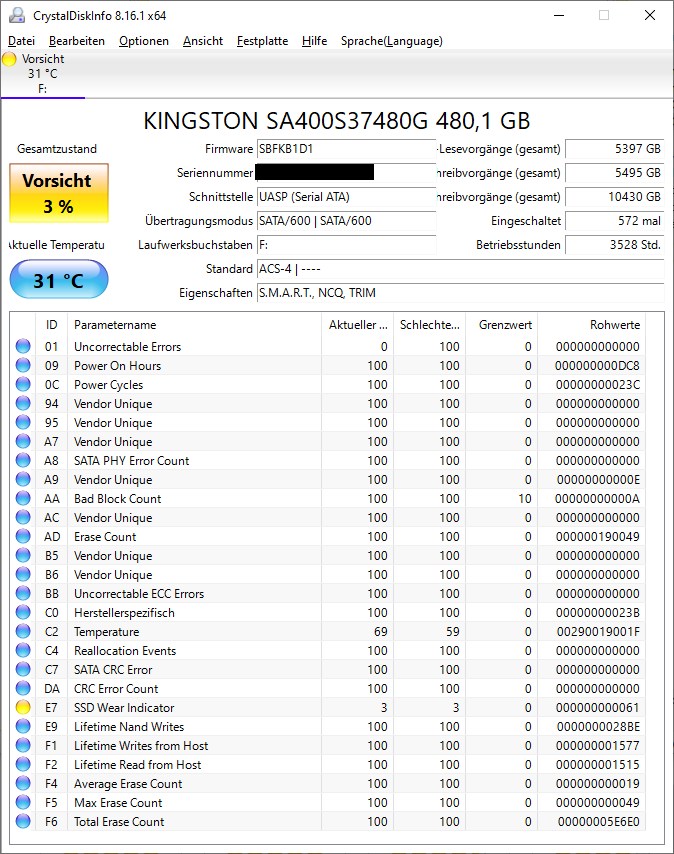Click the yellow drive status orb above drive F:
The height and width of the screenshot is (854, 674).
[x=10, y=59]
